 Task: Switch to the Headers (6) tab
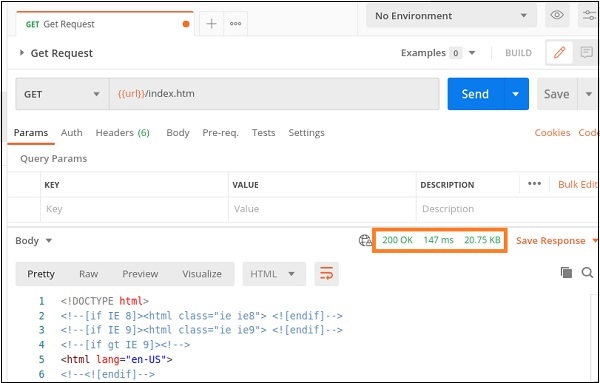pos(122,133)
